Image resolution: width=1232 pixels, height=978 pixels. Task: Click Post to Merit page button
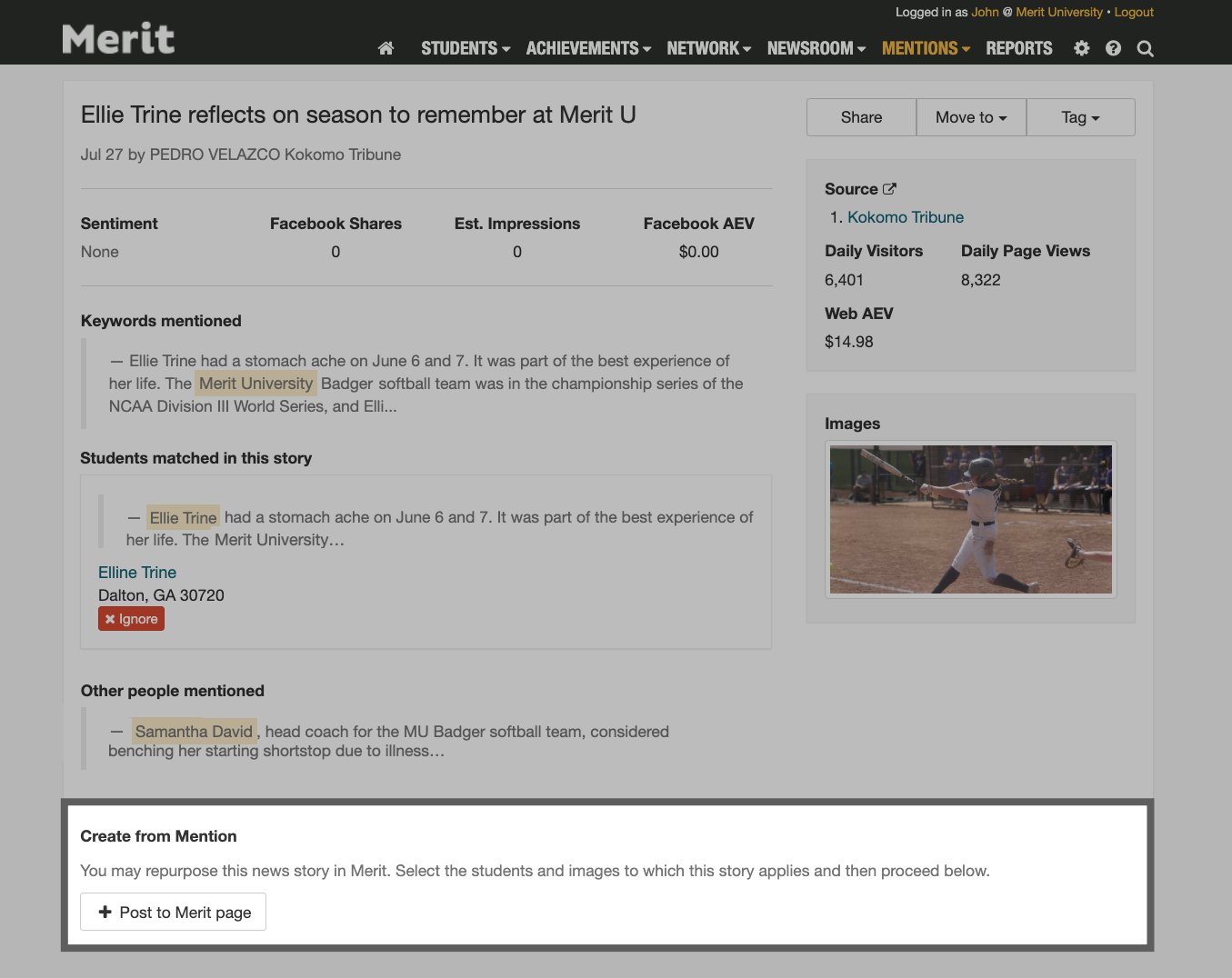coord(174,912)
